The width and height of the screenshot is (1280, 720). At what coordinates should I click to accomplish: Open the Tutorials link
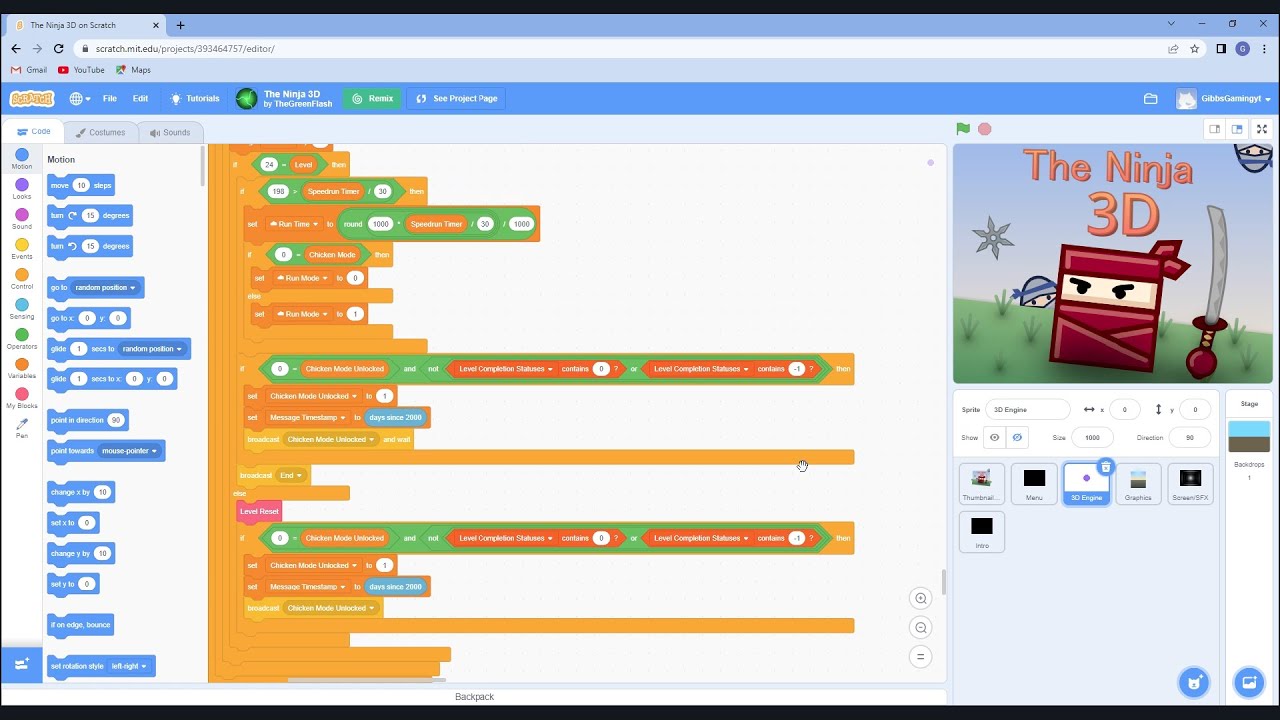coord(195,98)
